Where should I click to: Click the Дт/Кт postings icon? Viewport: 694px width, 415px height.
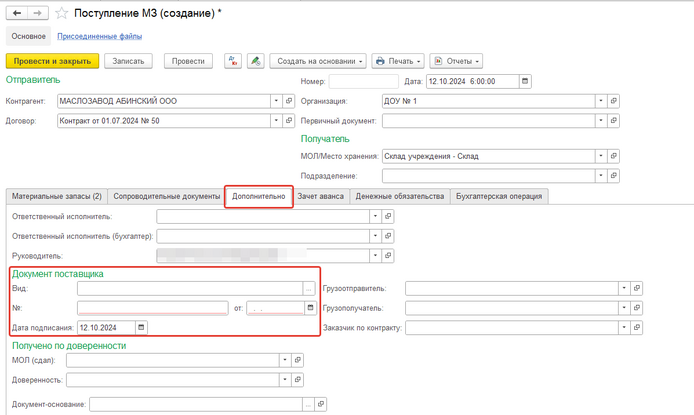click(233, 61)
